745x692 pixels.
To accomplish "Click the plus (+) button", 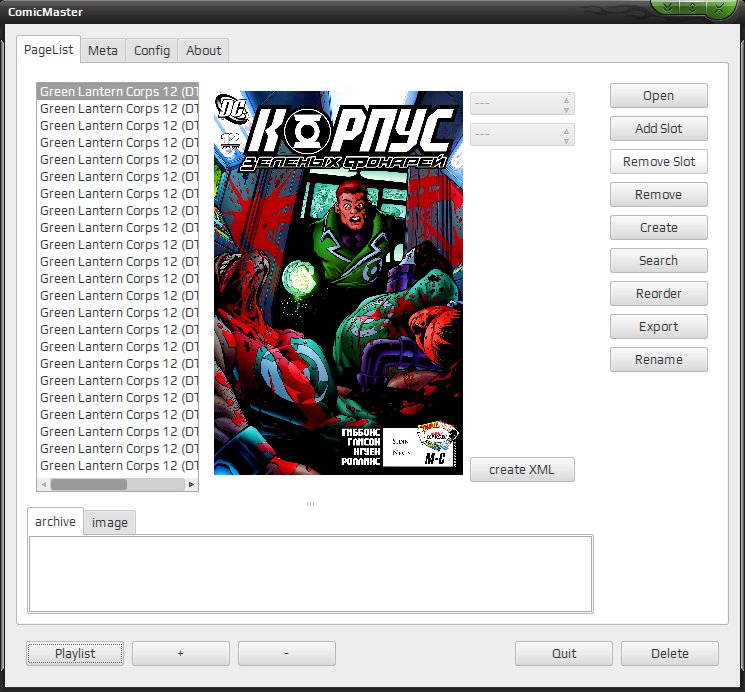I will (x=181, y=654).
